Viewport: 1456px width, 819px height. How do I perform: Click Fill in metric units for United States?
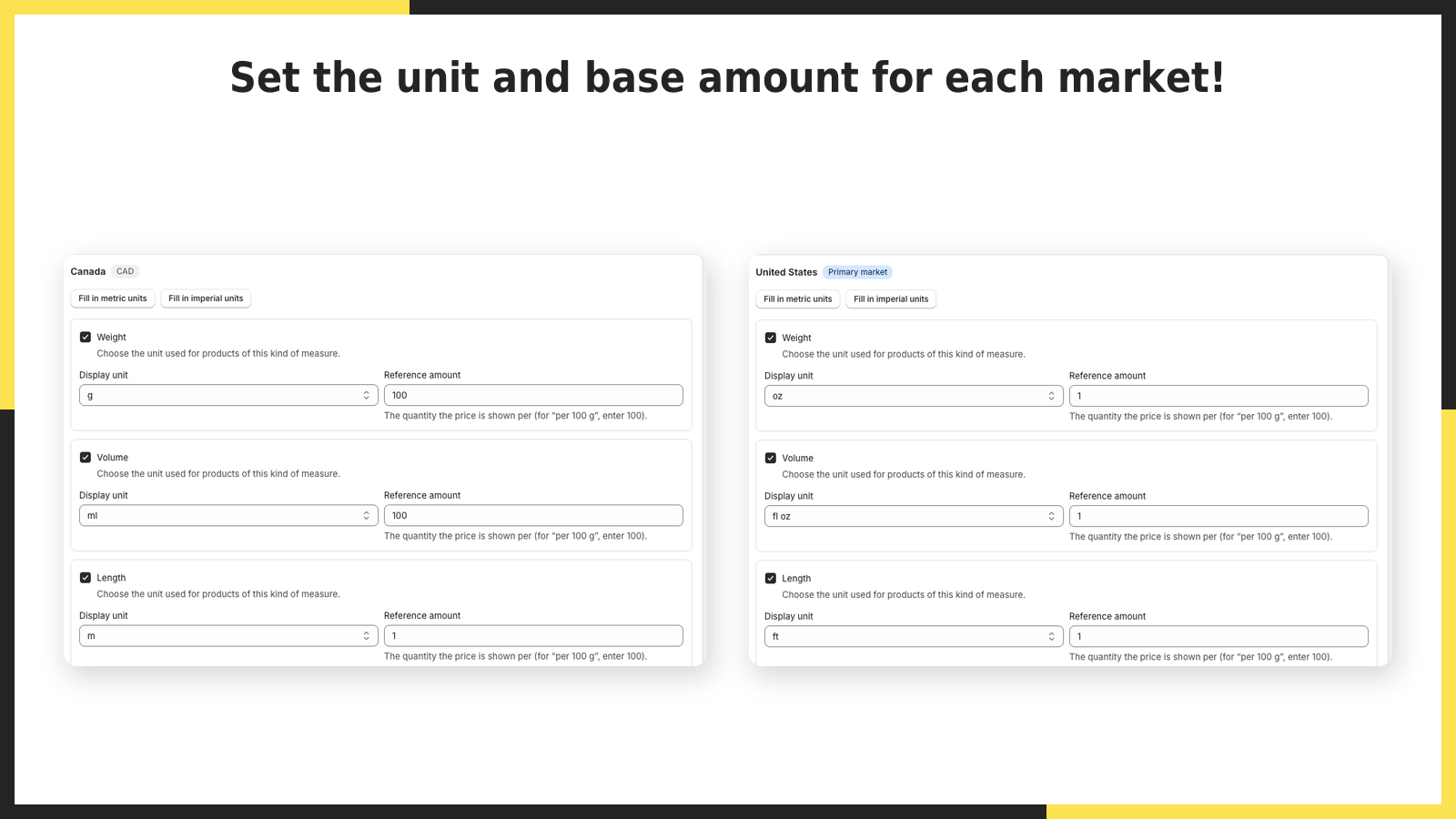(798, 299)
